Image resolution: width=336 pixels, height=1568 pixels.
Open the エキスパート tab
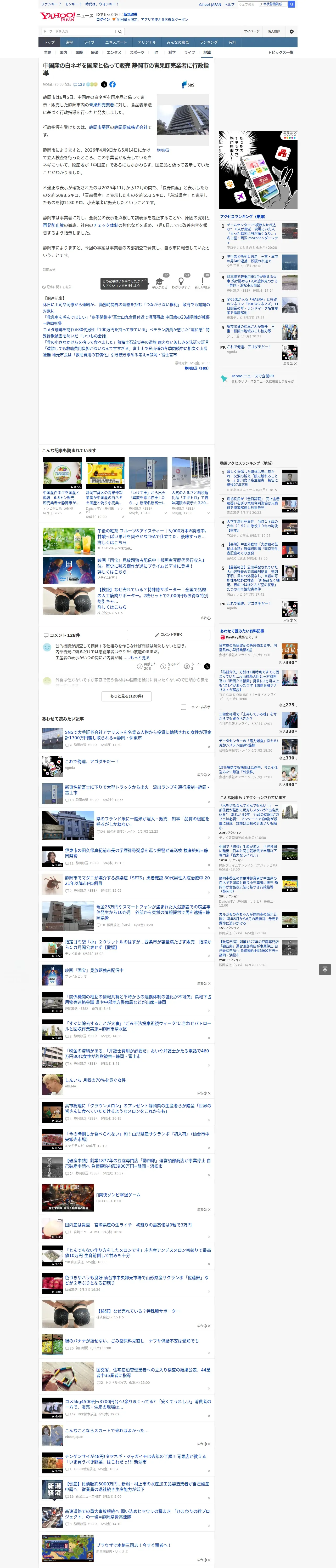(x=116, y=43)
